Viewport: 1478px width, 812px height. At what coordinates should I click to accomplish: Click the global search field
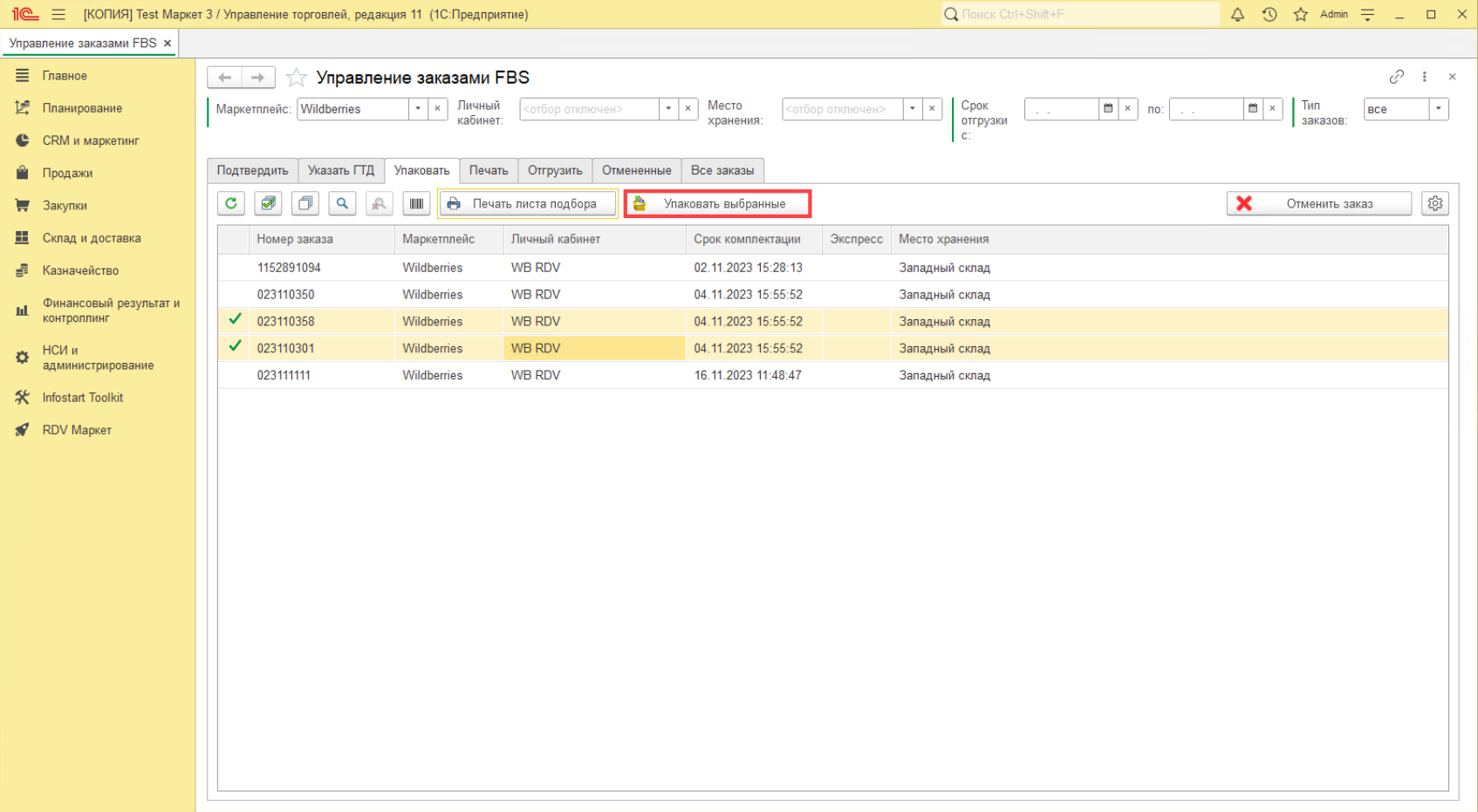1080,14
